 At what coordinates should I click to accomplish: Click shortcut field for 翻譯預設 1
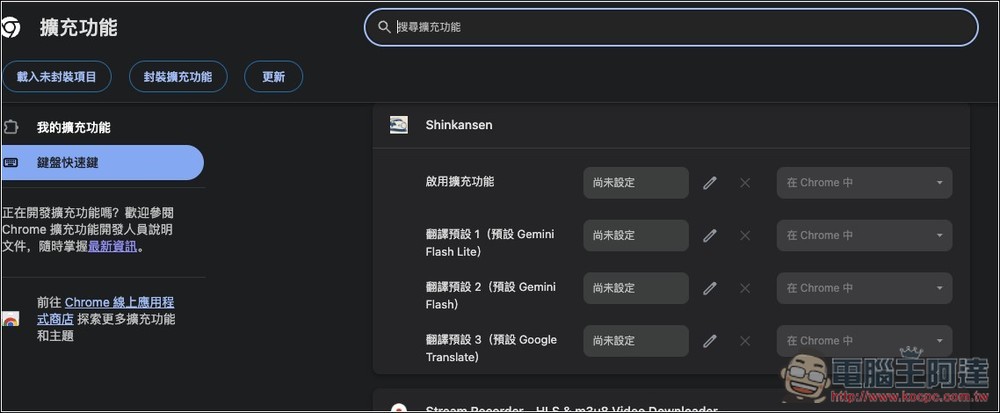(x=636, y=236)
